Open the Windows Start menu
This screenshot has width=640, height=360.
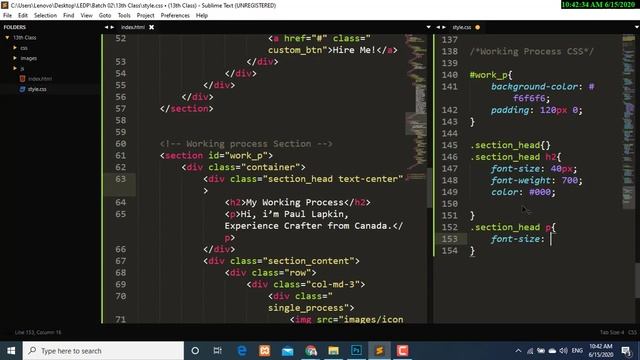point(11,351)
